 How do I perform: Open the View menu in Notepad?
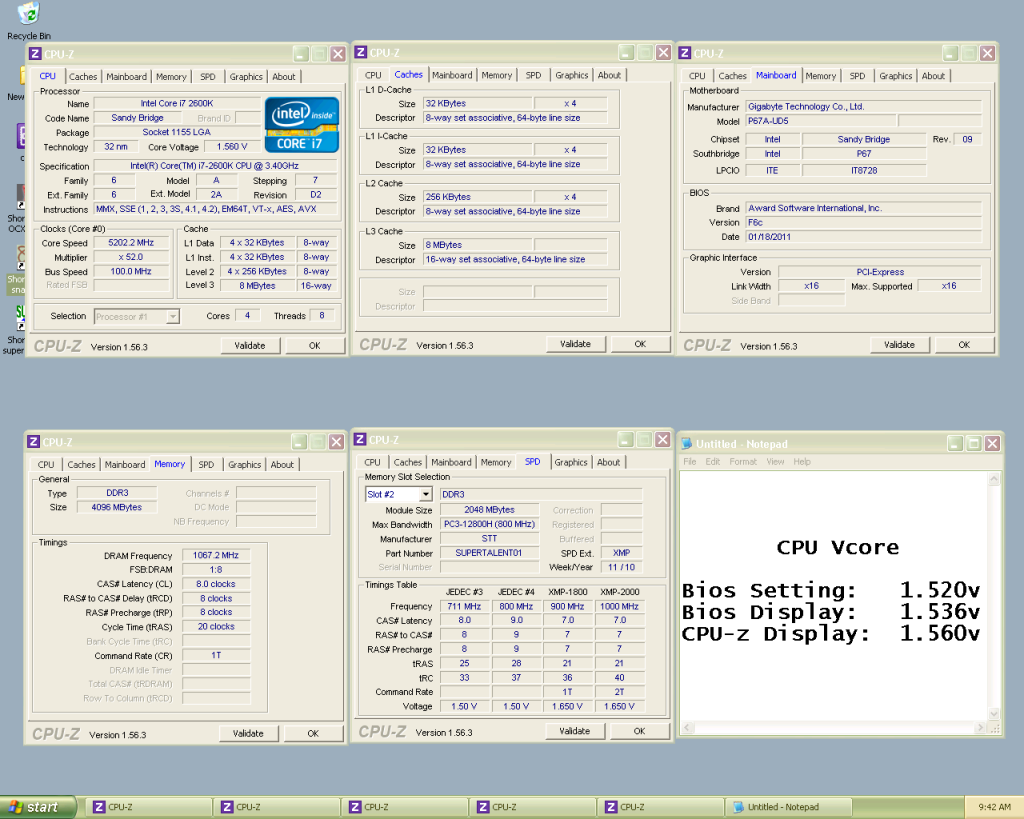point(775,462)
